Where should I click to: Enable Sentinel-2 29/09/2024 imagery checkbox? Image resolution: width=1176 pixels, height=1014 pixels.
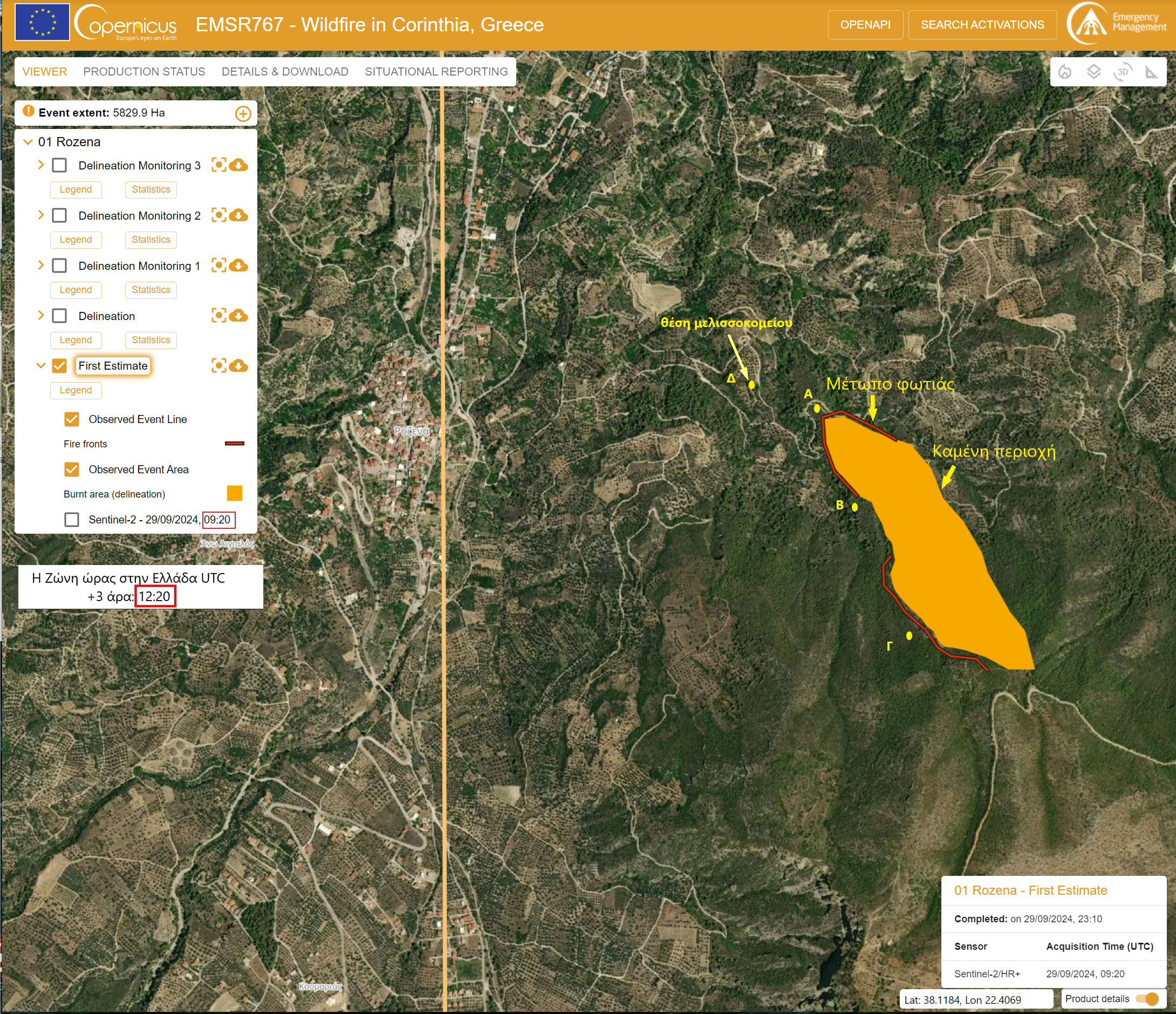coord(72,520)
